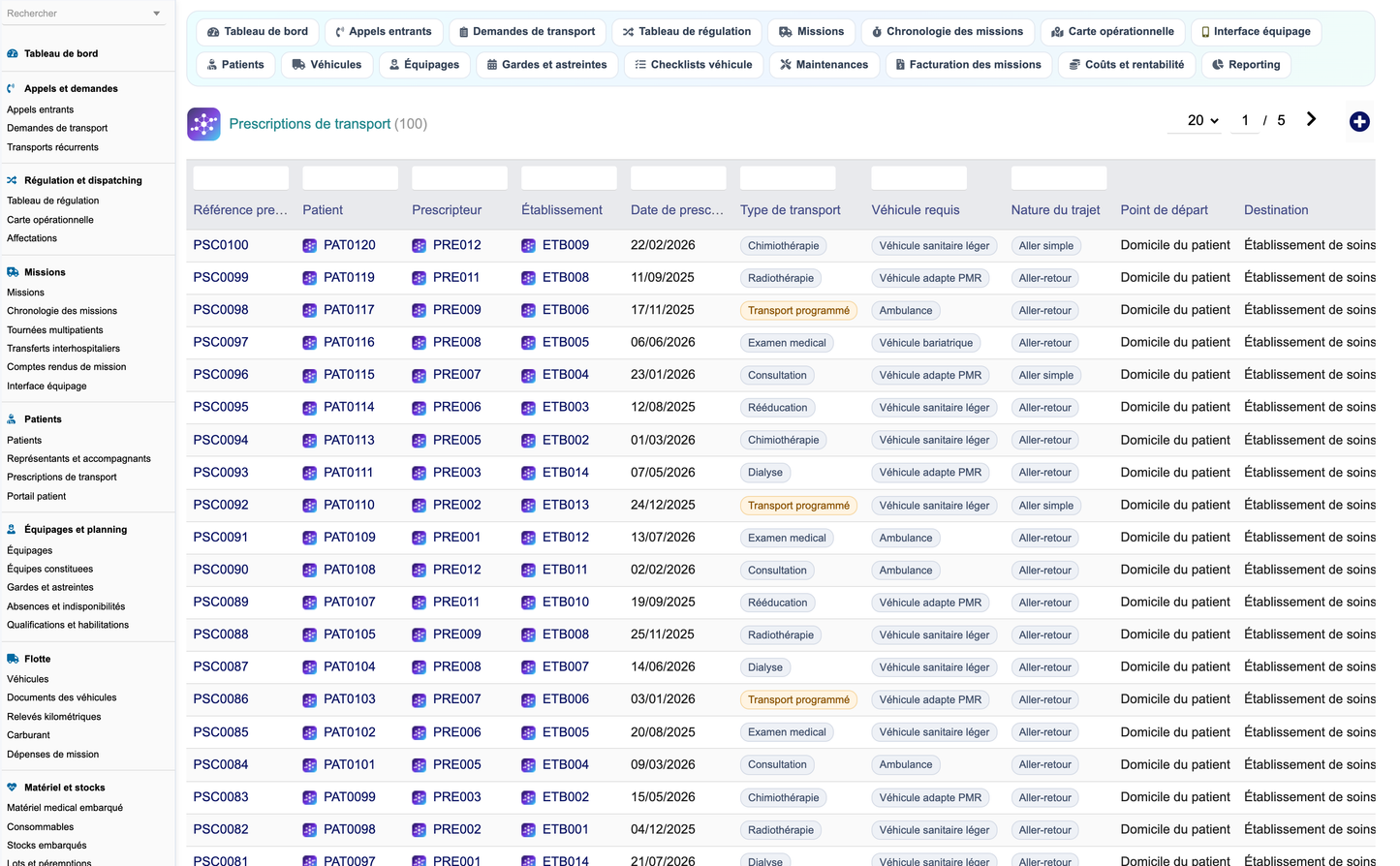Click the plus icon to add prescription
1400x866 pixels.
[1359, 121]
